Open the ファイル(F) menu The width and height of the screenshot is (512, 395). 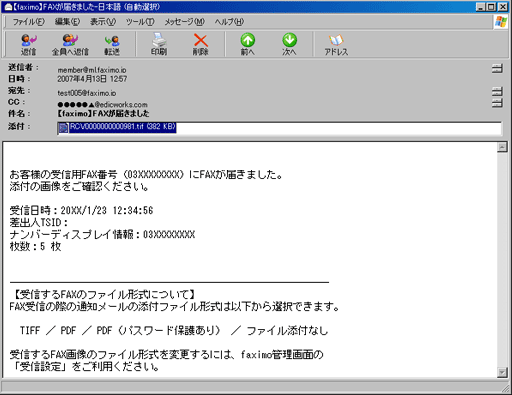coord(28,22)
